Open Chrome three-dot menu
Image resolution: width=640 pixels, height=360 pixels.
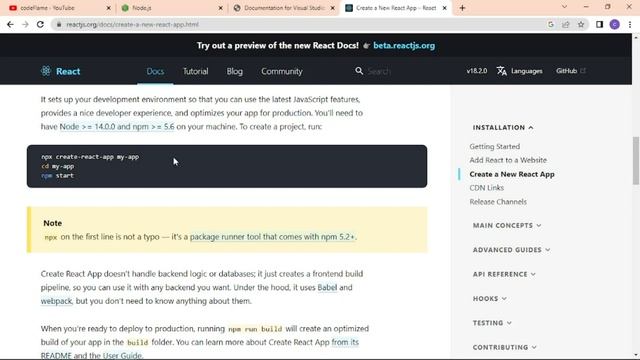point(630,24)
